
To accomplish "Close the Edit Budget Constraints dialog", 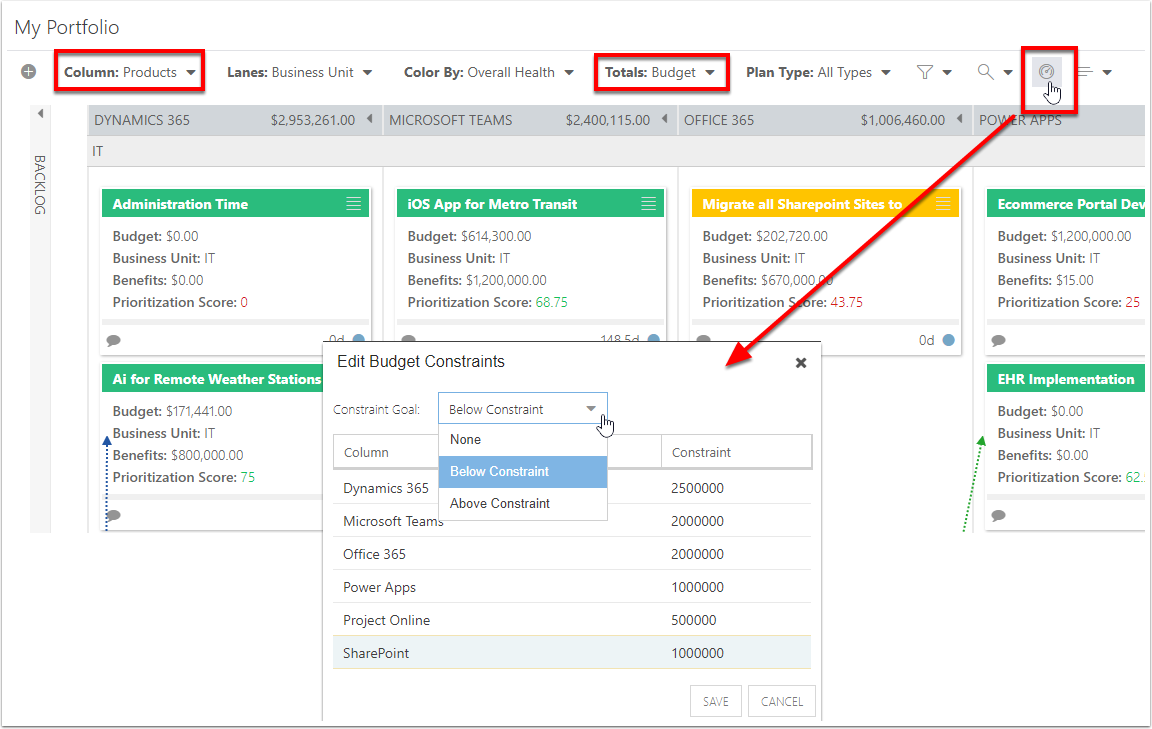I will [801, 362].
